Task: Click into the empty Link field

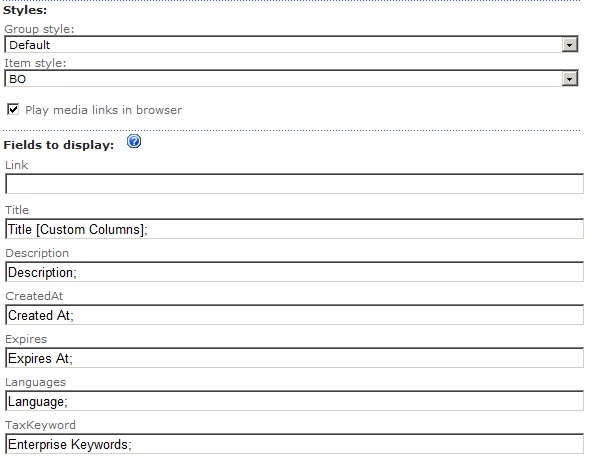Action: coord(294,184)
